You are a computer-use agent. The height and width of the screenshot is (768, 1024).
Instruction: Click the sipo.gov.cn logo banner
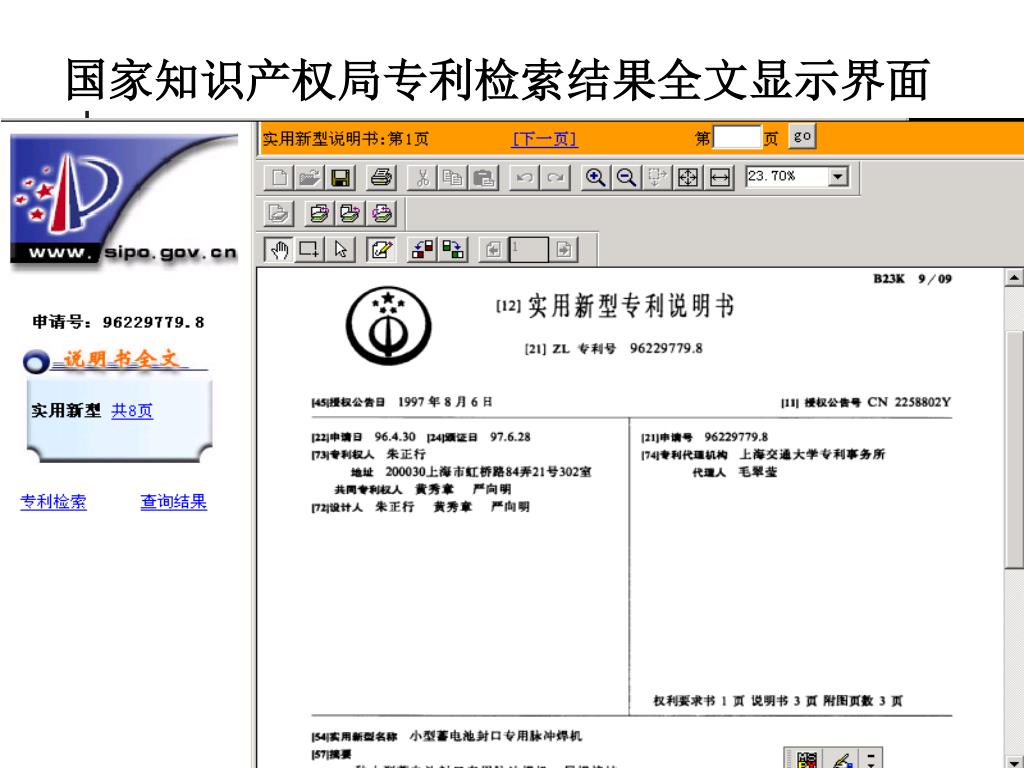click(124, 200)
